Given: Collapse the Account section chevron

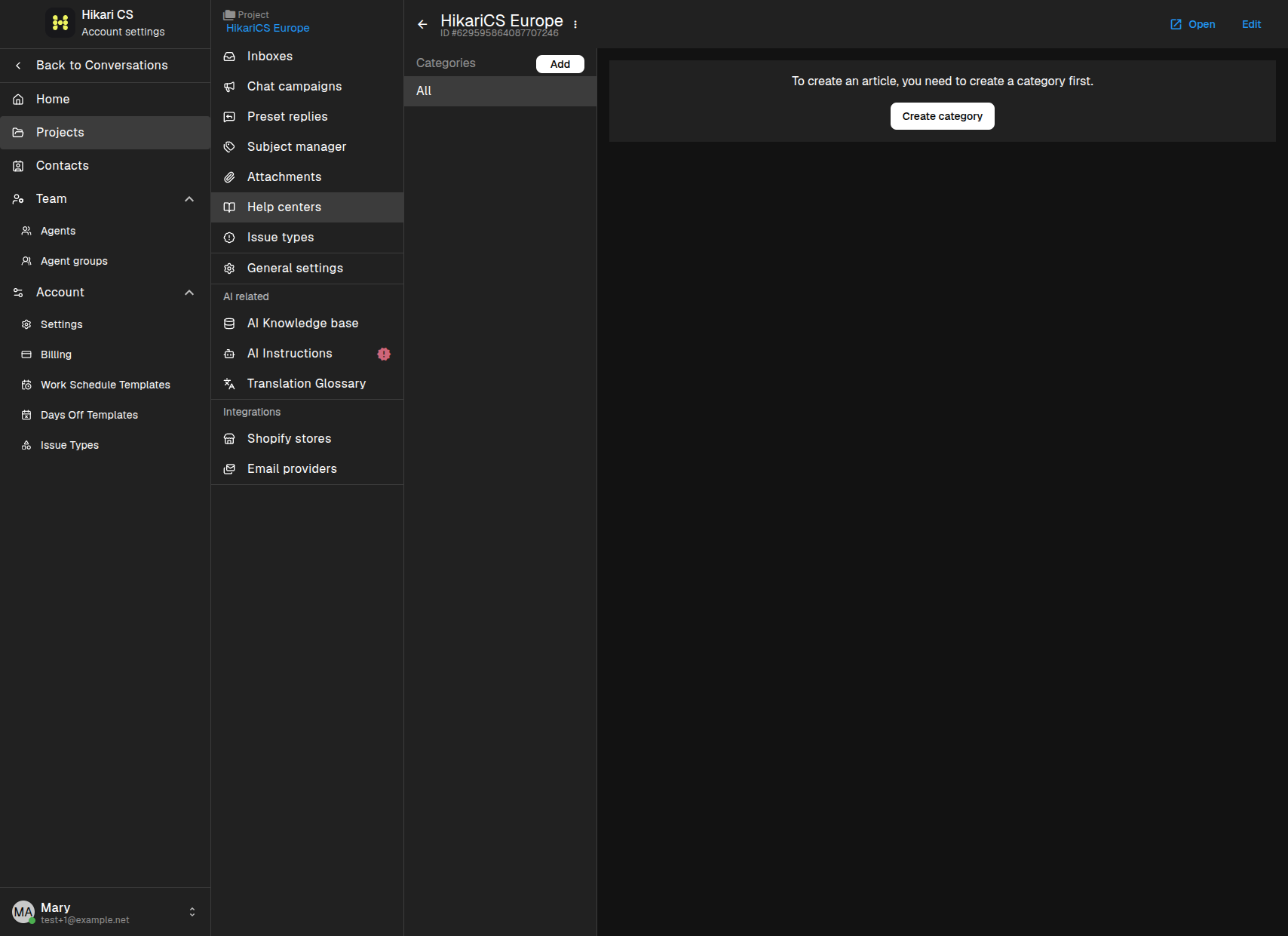Looking at the screenshot, I should coord(189,293).
